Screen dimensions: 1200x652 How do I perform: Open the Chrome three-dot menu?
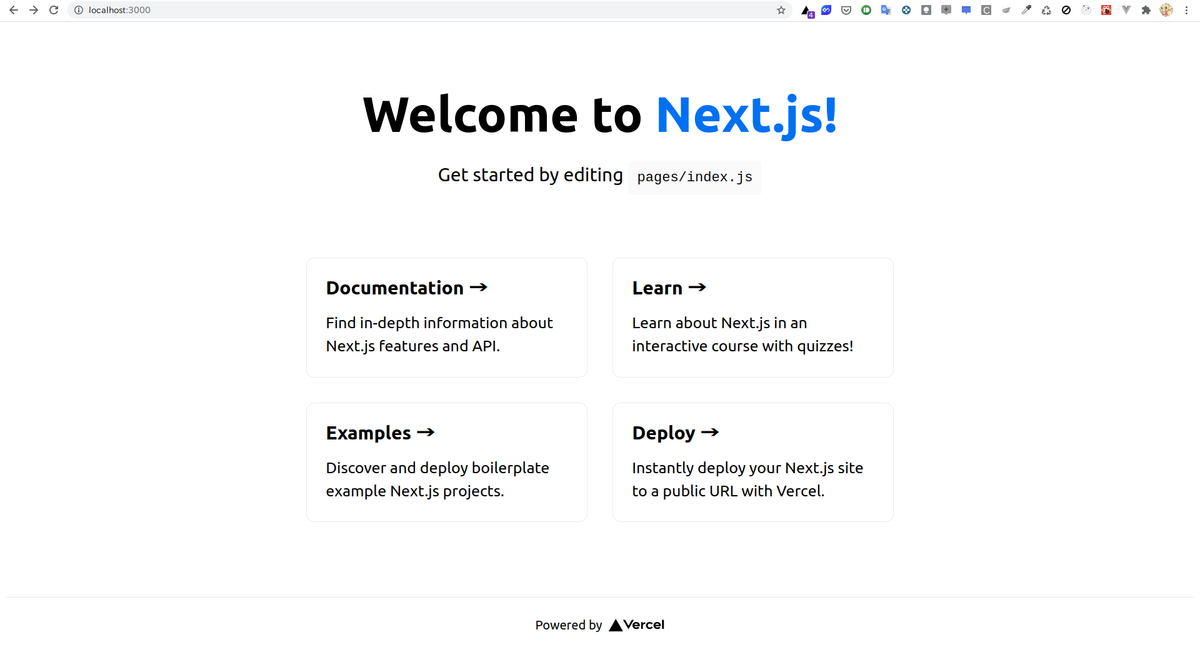click(x=1186, y=10)
